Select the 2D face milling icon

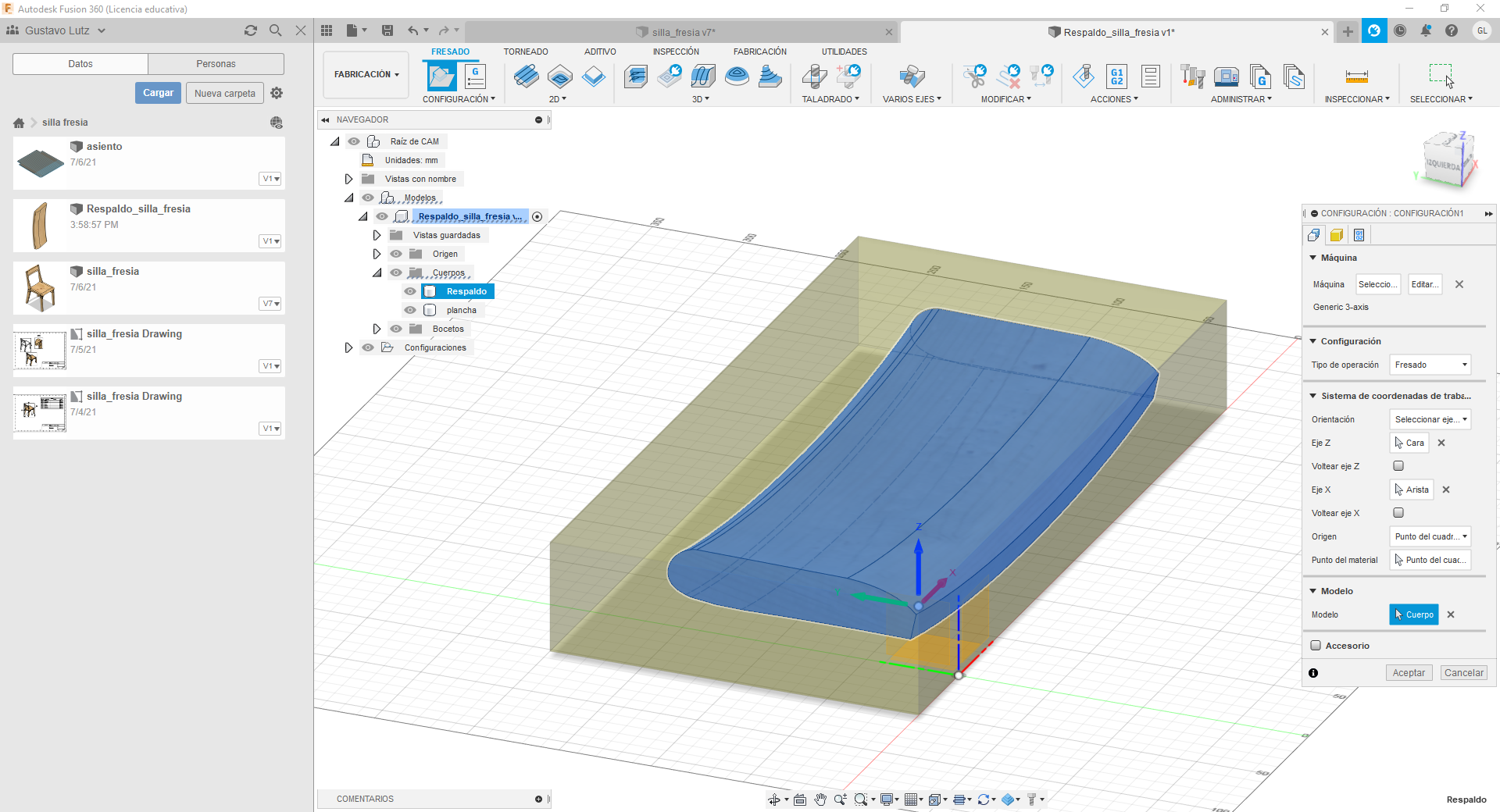594,77
